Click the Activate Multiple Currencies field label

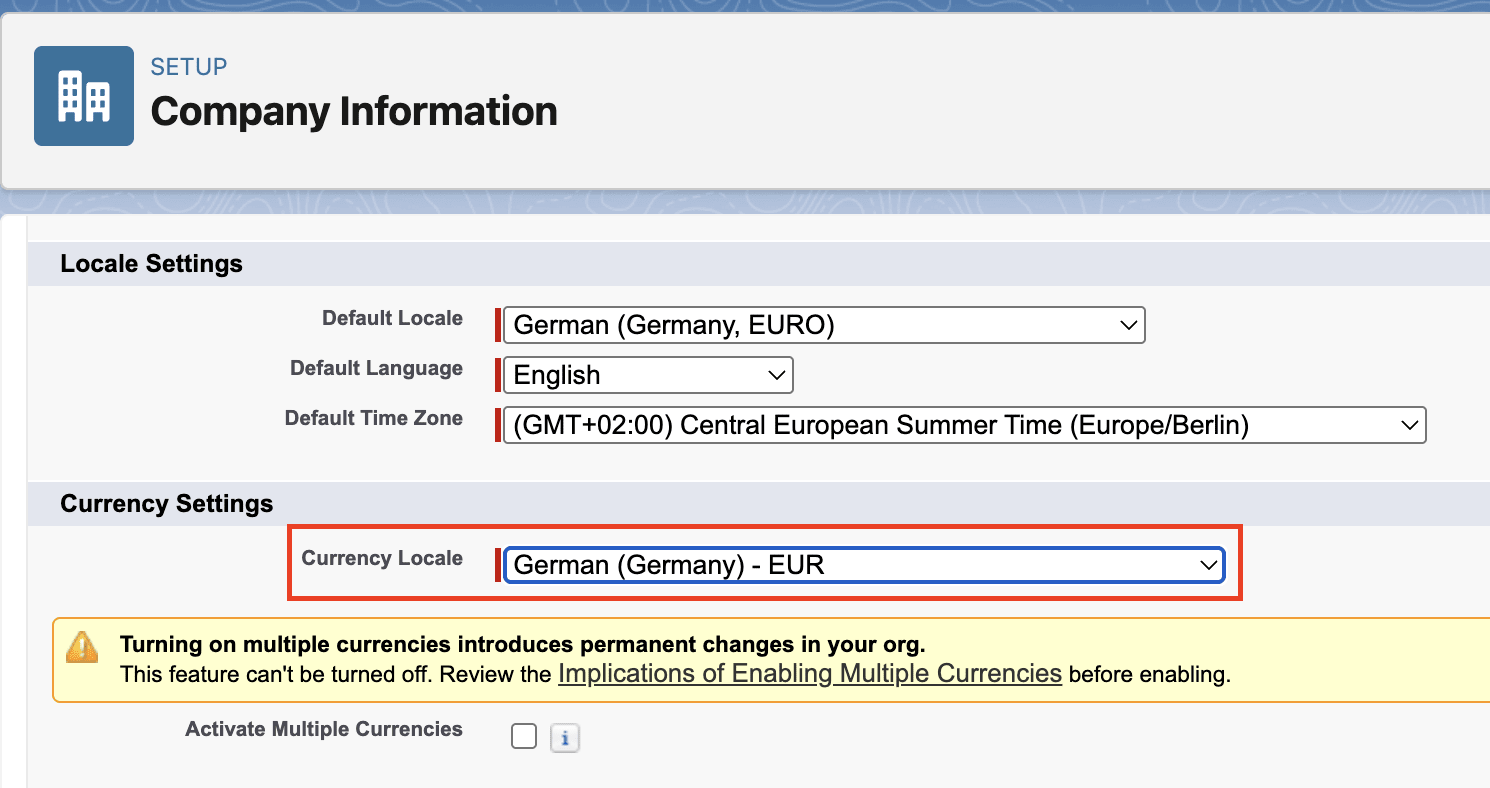323,729
